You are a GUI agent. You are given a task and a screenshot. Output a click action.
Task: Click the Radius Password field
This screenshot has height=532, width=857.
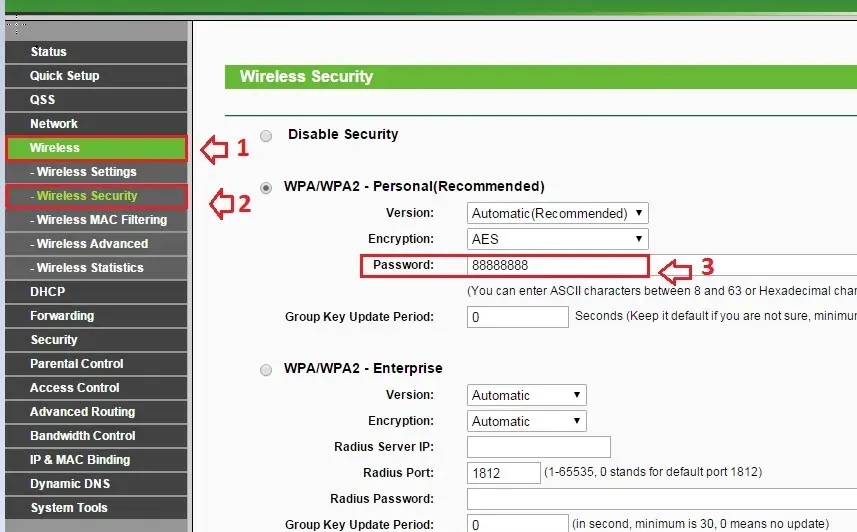click(662, 499)
